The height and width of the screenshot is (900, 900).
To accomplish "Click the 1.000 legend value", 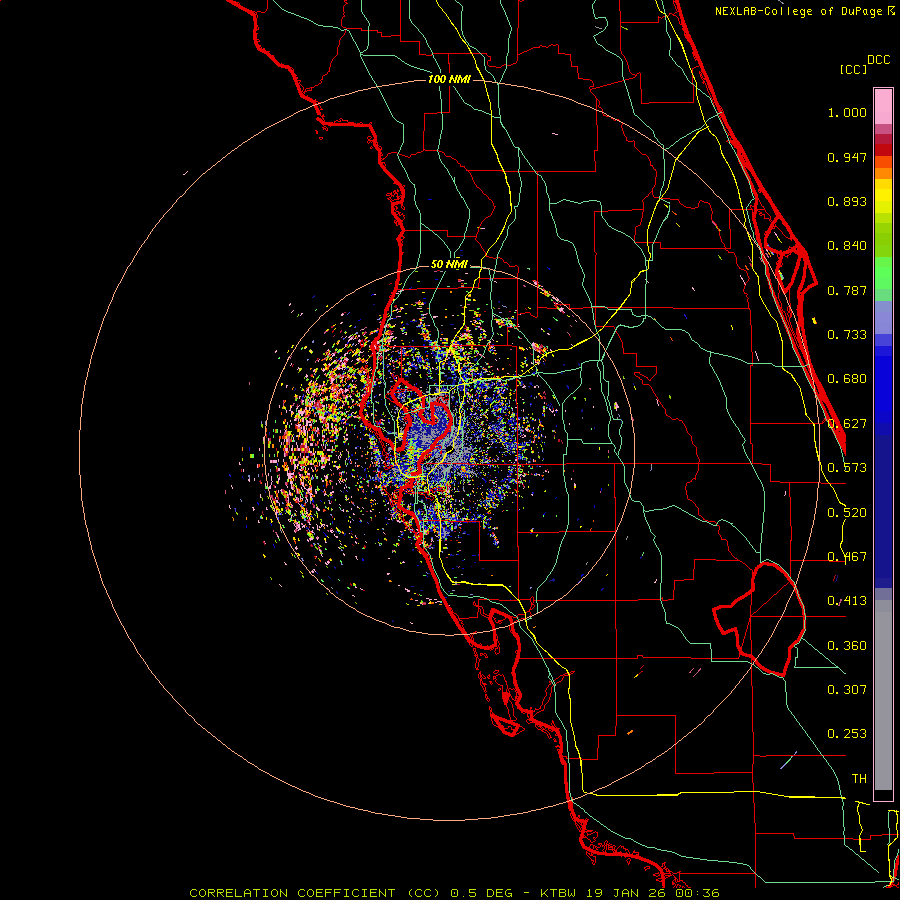I will pyautogui.click(x=847, y=112).
